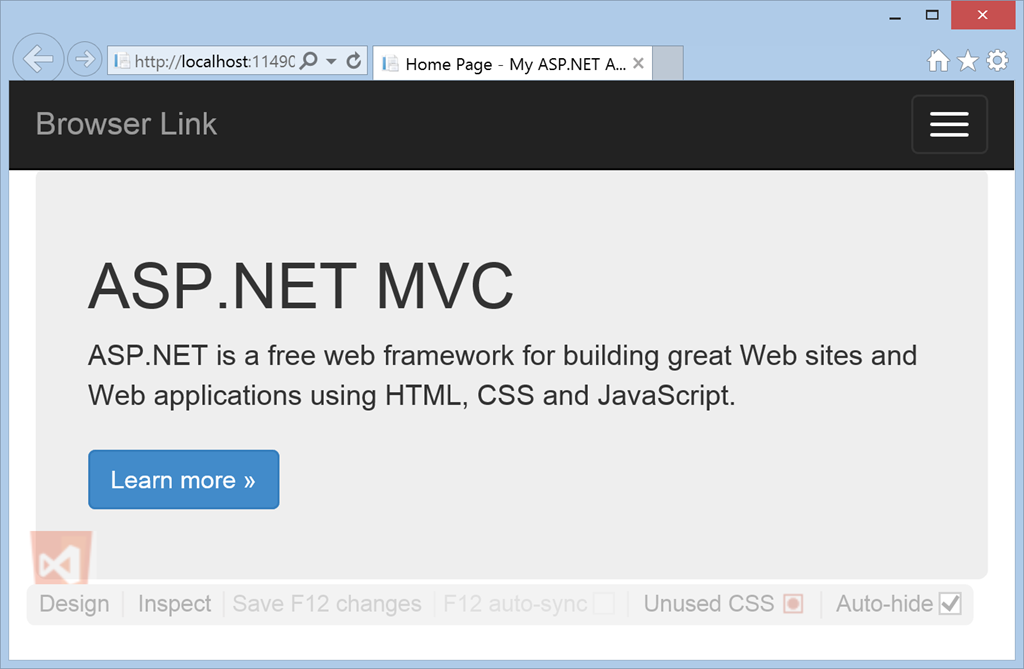Click the Learn more button
Image resolution: width=1024 pixels, height=669 pixels.
coord(183,480)
